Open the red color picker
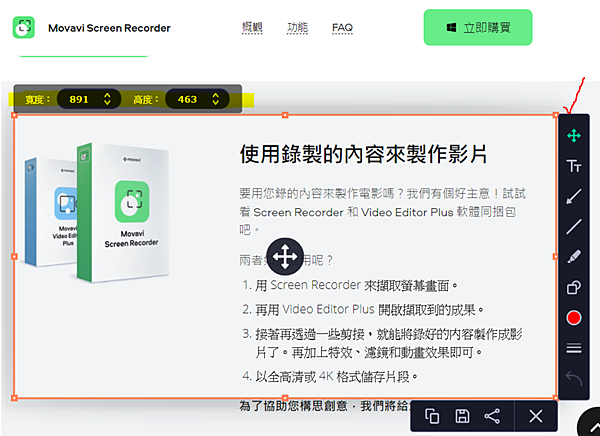Image resolution: width=600 pixels, height=436 pixels. coord(574,318)
